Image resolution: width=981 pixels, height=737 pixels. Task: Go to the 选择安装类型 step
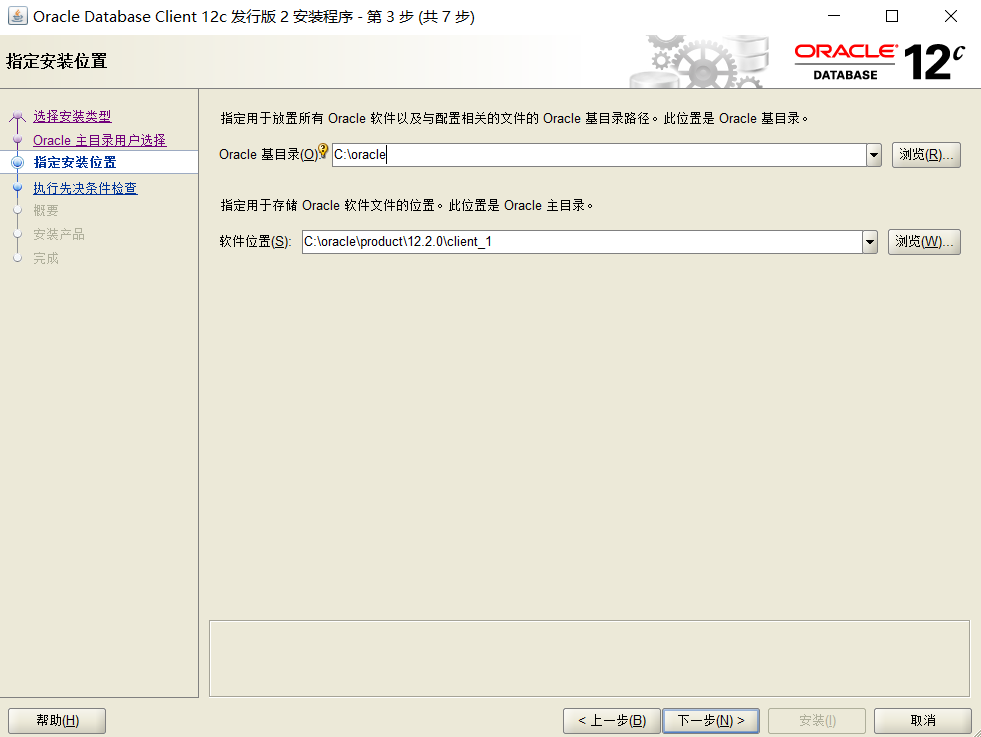(72, 116)
